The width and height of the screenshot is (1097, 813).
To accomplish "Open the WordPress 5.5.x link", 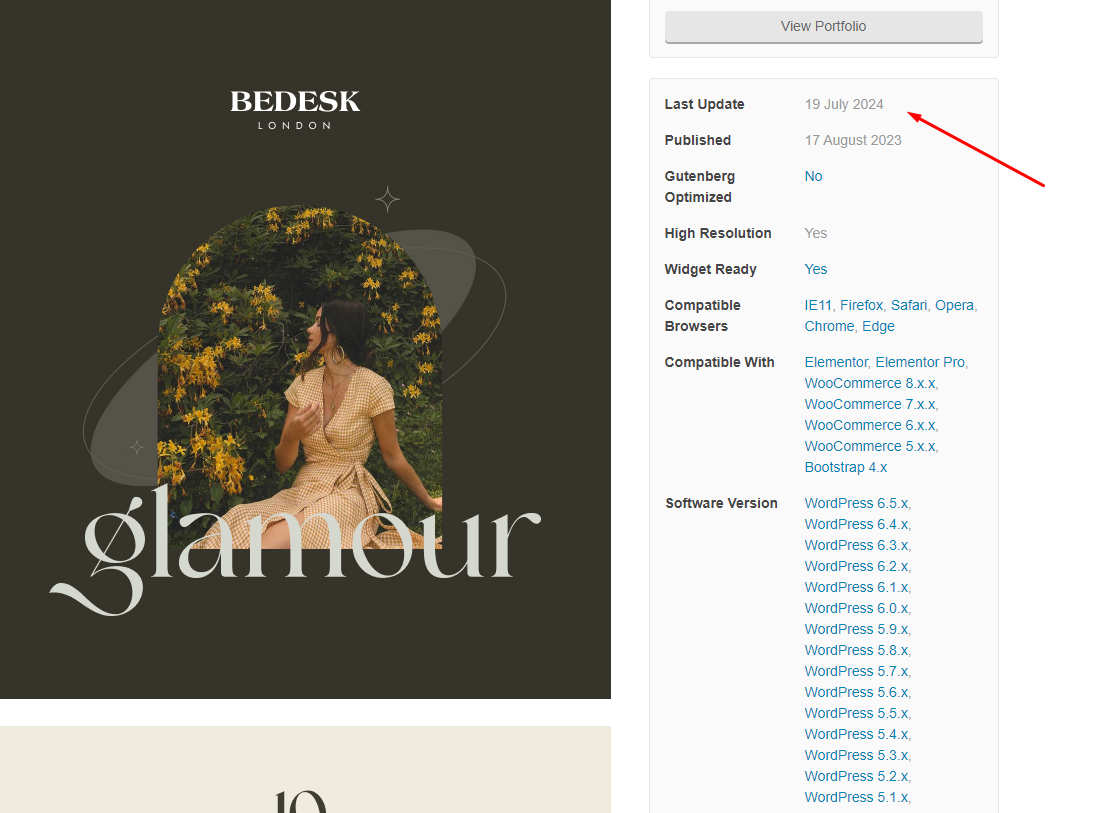I will pyautogui.click(x=856, y=714).
